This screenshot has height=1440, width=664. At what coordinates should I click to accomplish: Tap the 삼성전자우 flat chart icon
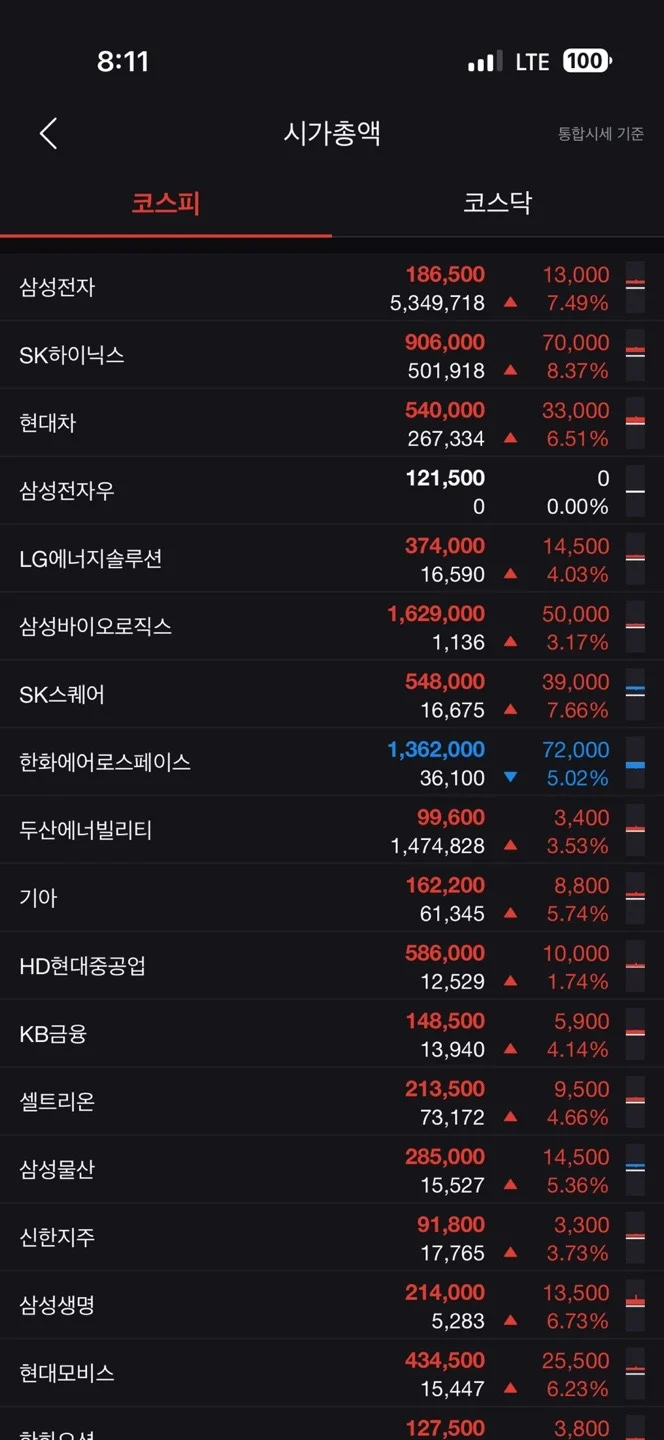point(635,490)
